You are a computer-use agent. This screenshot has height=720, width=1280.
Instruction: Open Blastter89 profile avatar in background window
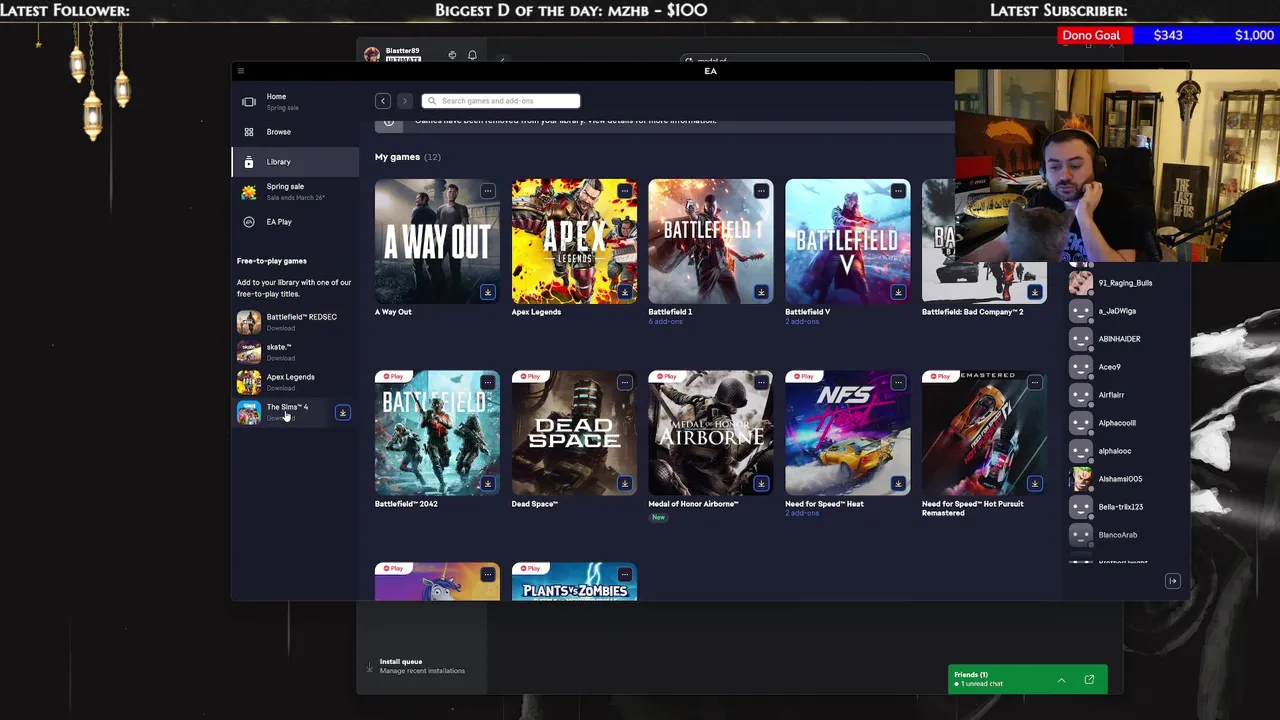372,54
